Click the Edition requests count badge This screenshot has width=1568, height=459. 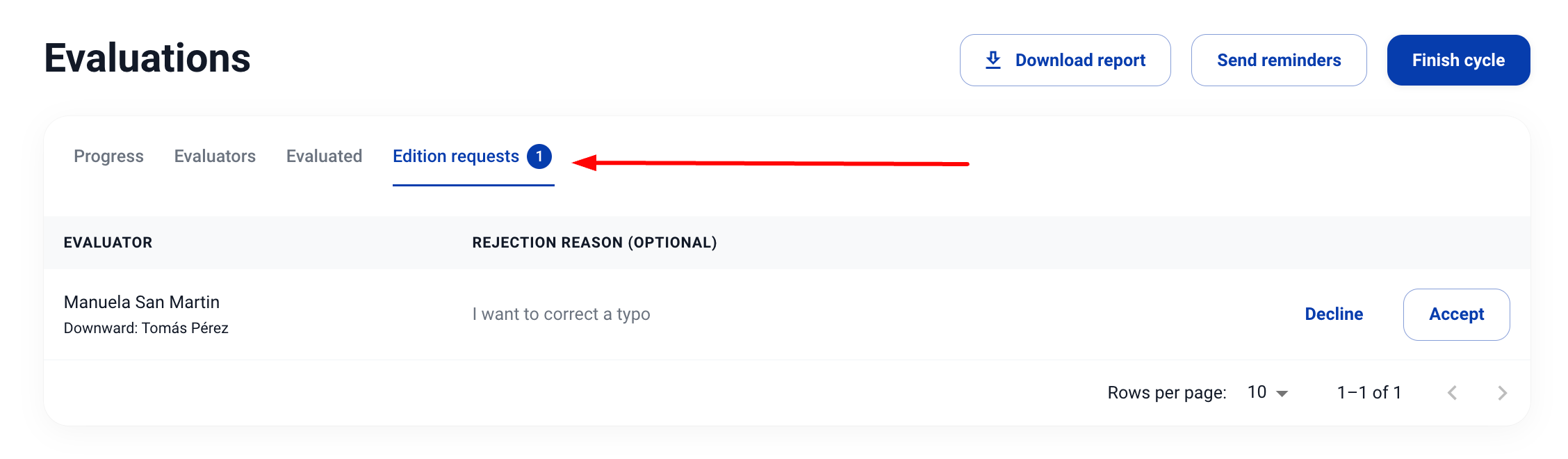click(x=539, y=156)
